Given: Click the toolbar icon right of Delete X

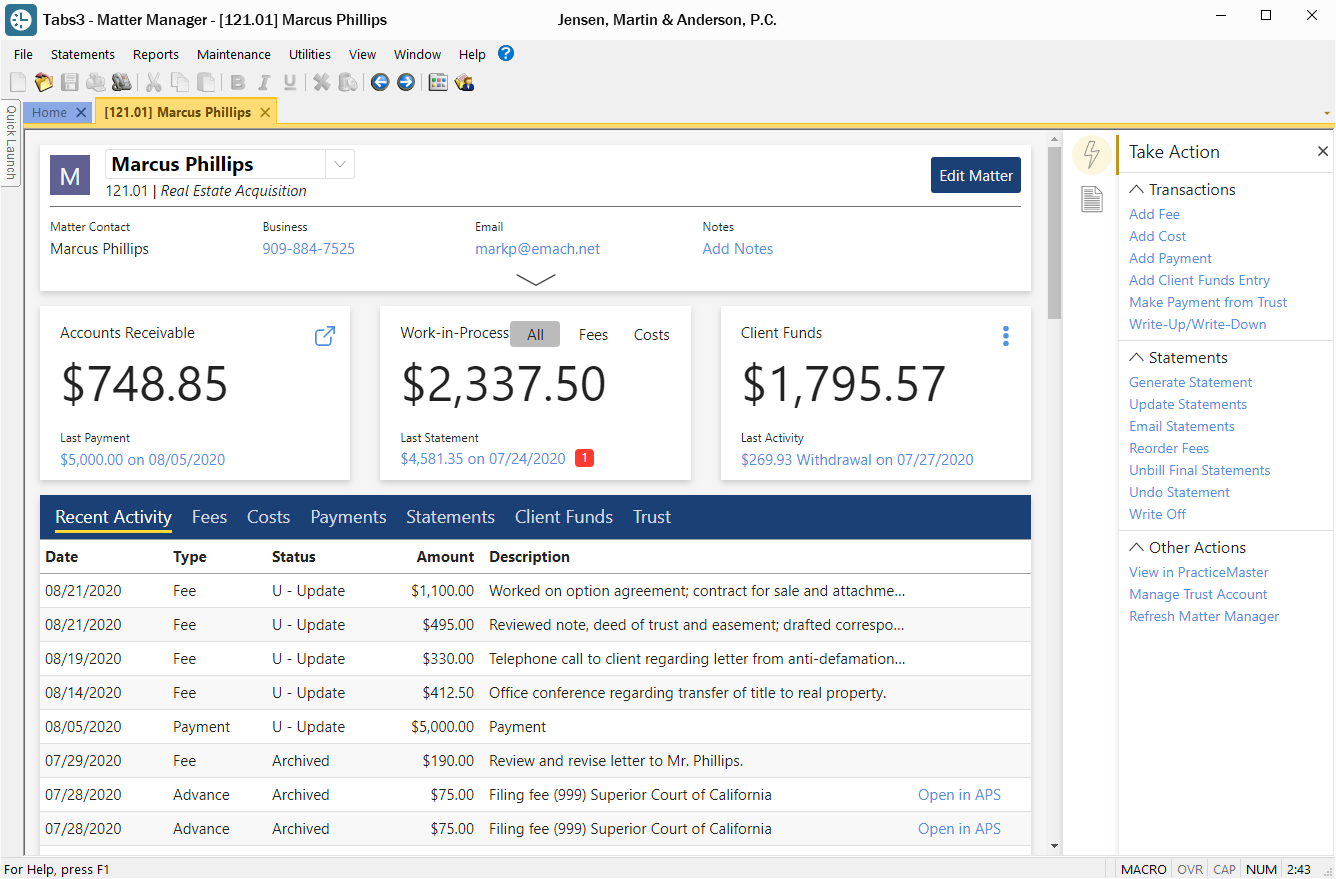Looking at the screenshot, I should click(x=347, y=82).
